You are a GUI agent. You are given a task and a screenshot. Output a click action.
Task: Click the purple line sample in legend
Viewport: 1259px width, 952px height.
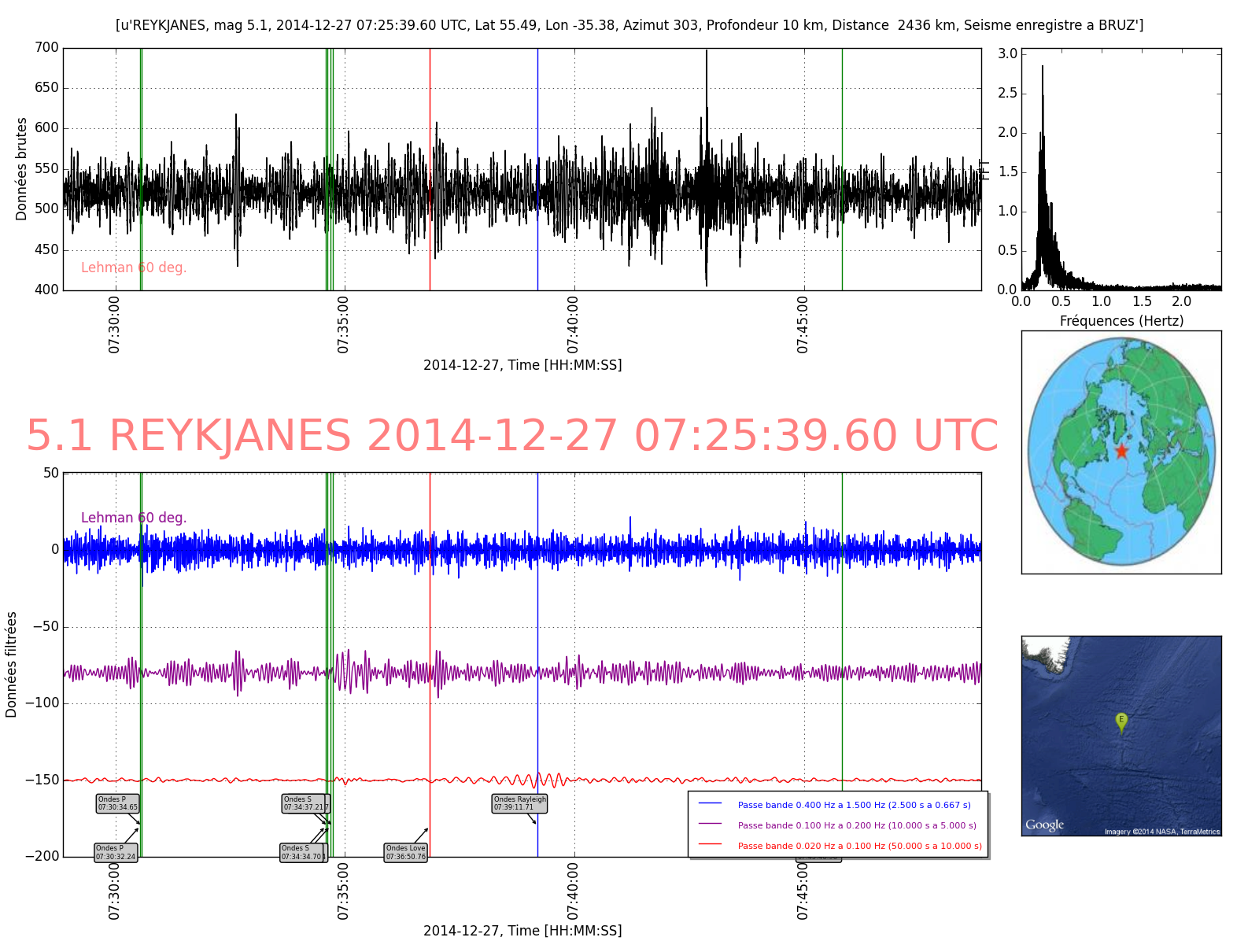click(x=710, y=825)
